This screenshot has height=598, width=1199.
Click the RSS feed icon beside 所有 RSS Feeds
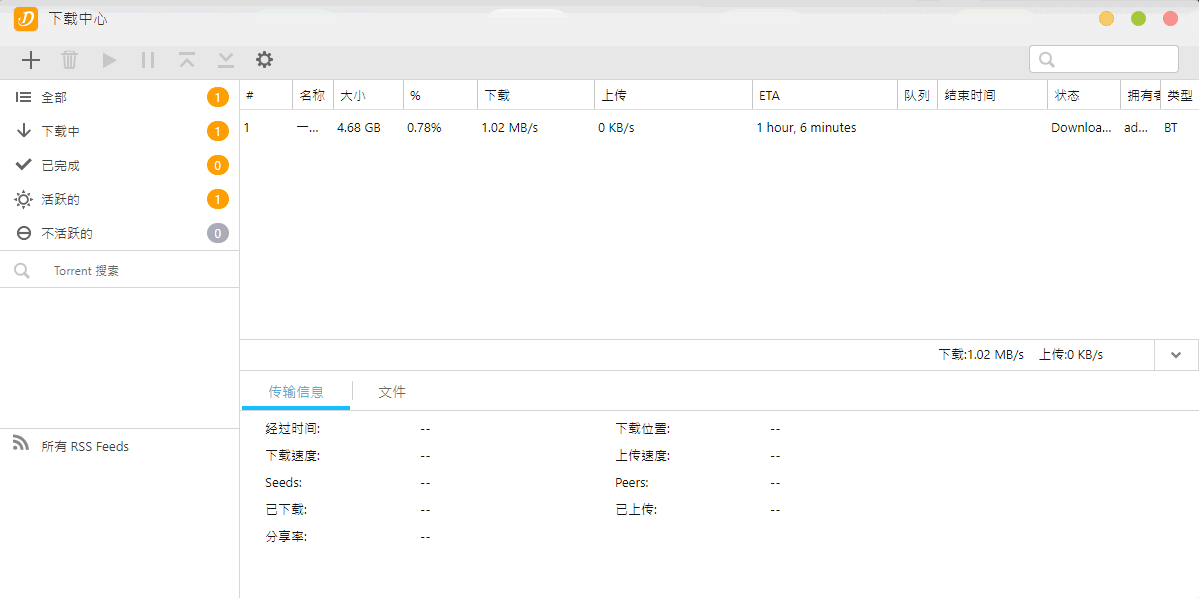(x=21, y=445)
